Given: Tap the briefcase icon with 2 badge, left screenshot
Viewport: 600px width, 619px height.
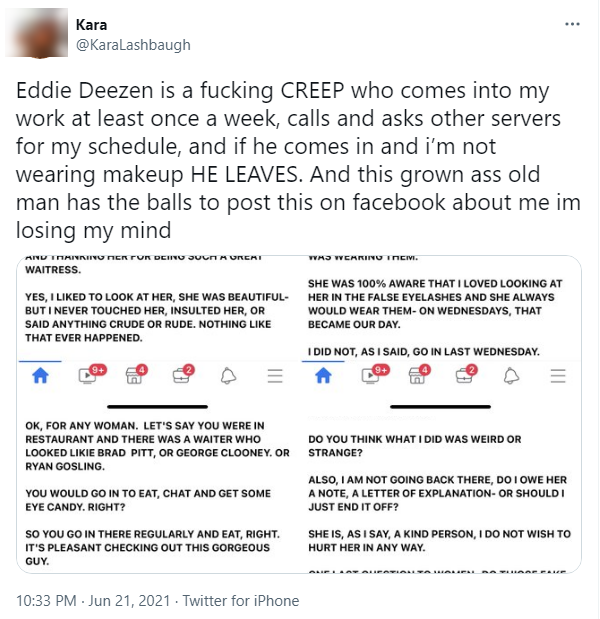Looking at the screenshot, I should pyautogui.click(x=184, y=374).
